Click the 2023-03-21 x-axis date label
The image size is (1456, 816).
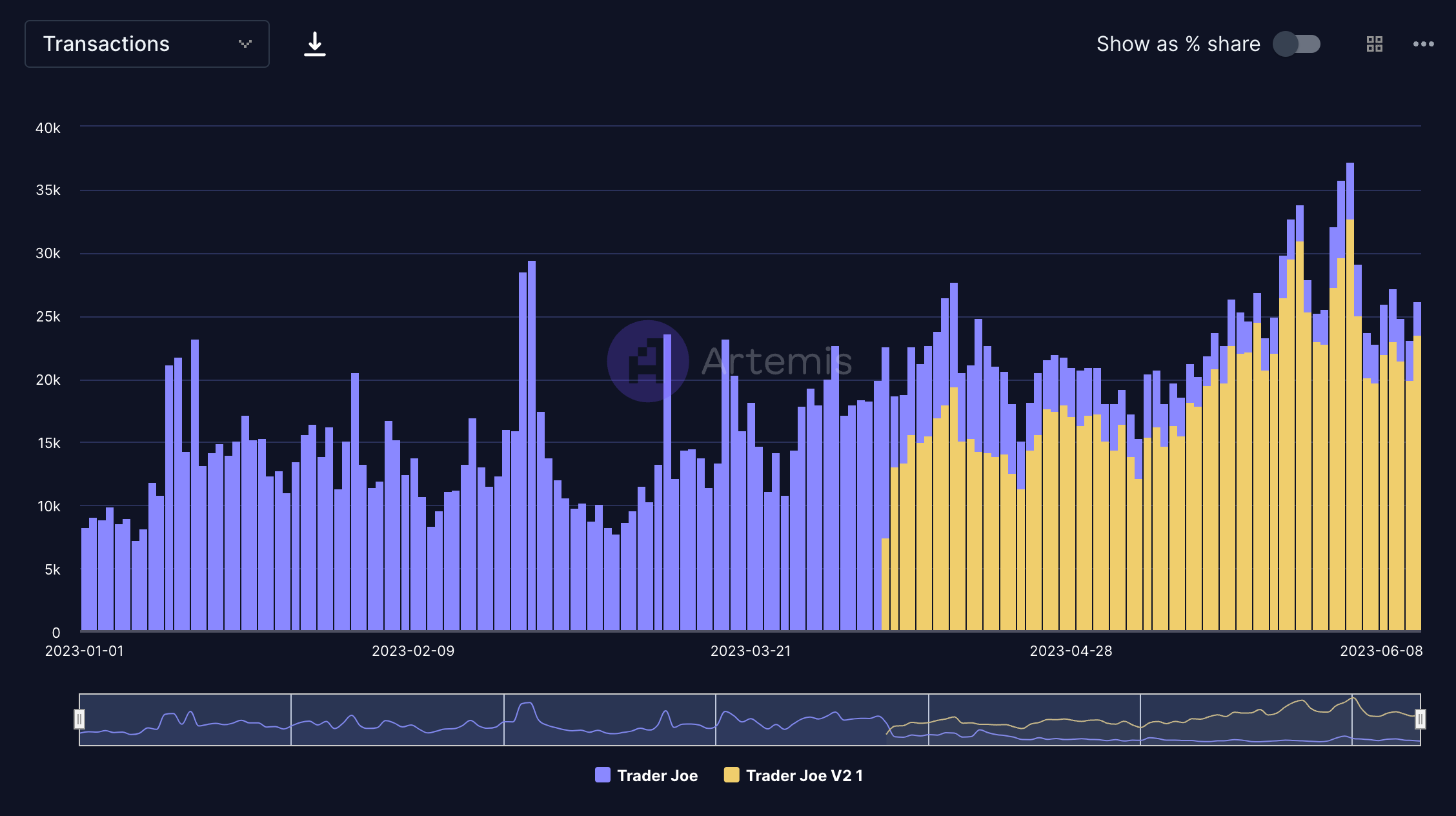coord(750,651)
